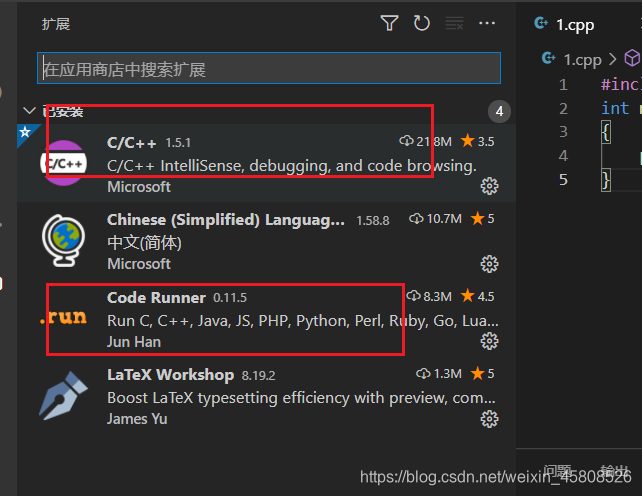Viewport: 642px width, 496px height.
Task: Open the extensions view more actions menu
Action: point(487,23)
